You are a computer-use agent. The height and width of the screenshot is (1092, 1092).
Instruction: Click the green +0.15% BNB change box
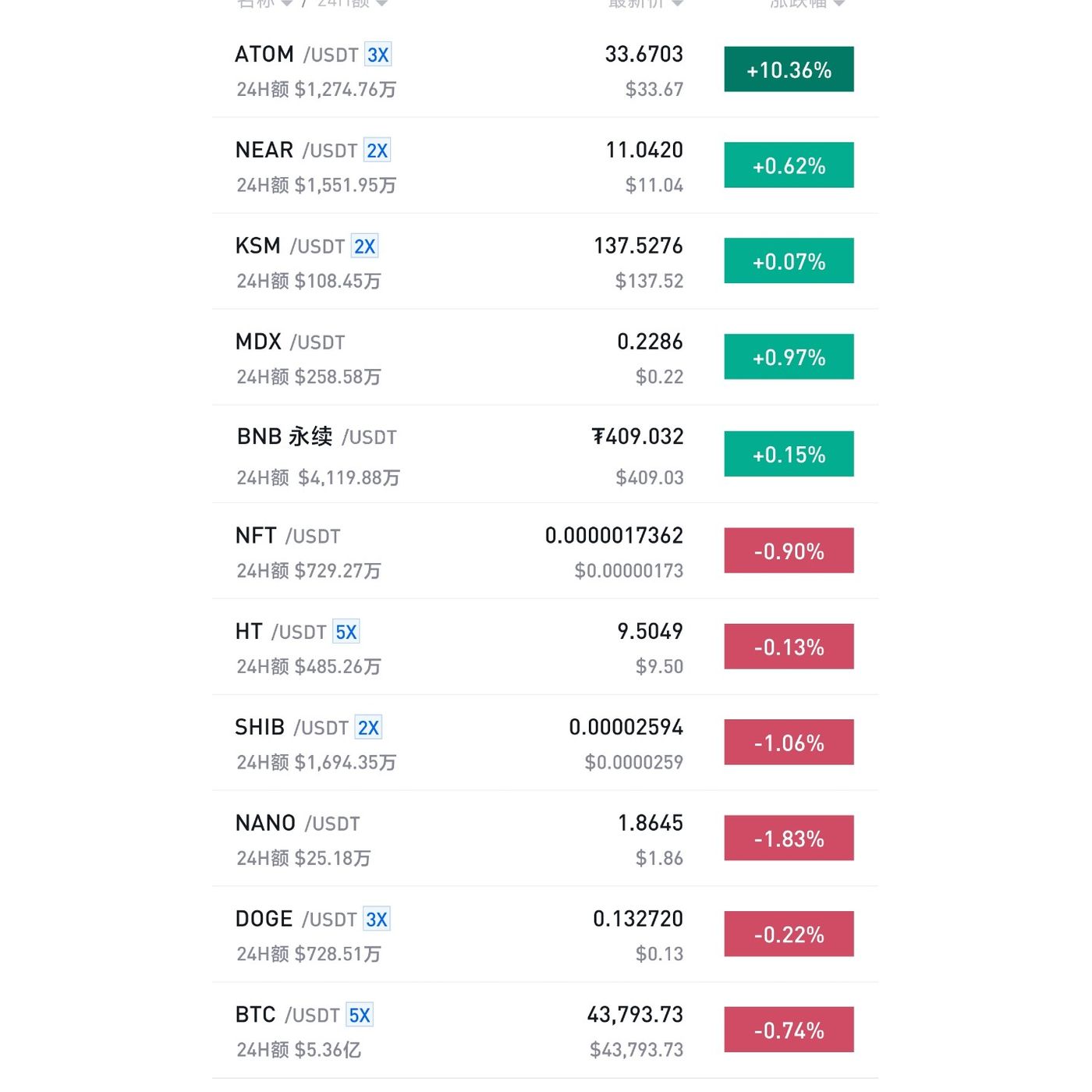point(789,454)
